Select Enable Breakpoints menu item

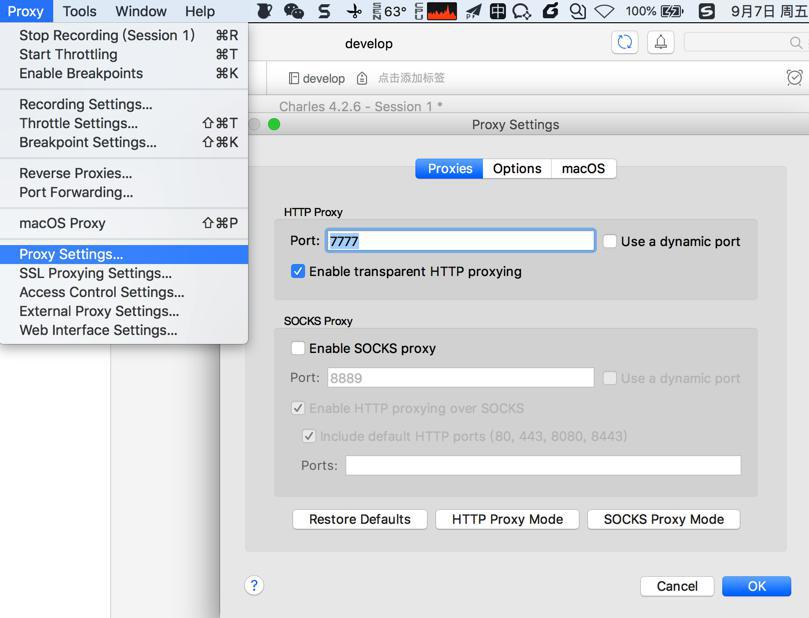(x=124, y=73)
